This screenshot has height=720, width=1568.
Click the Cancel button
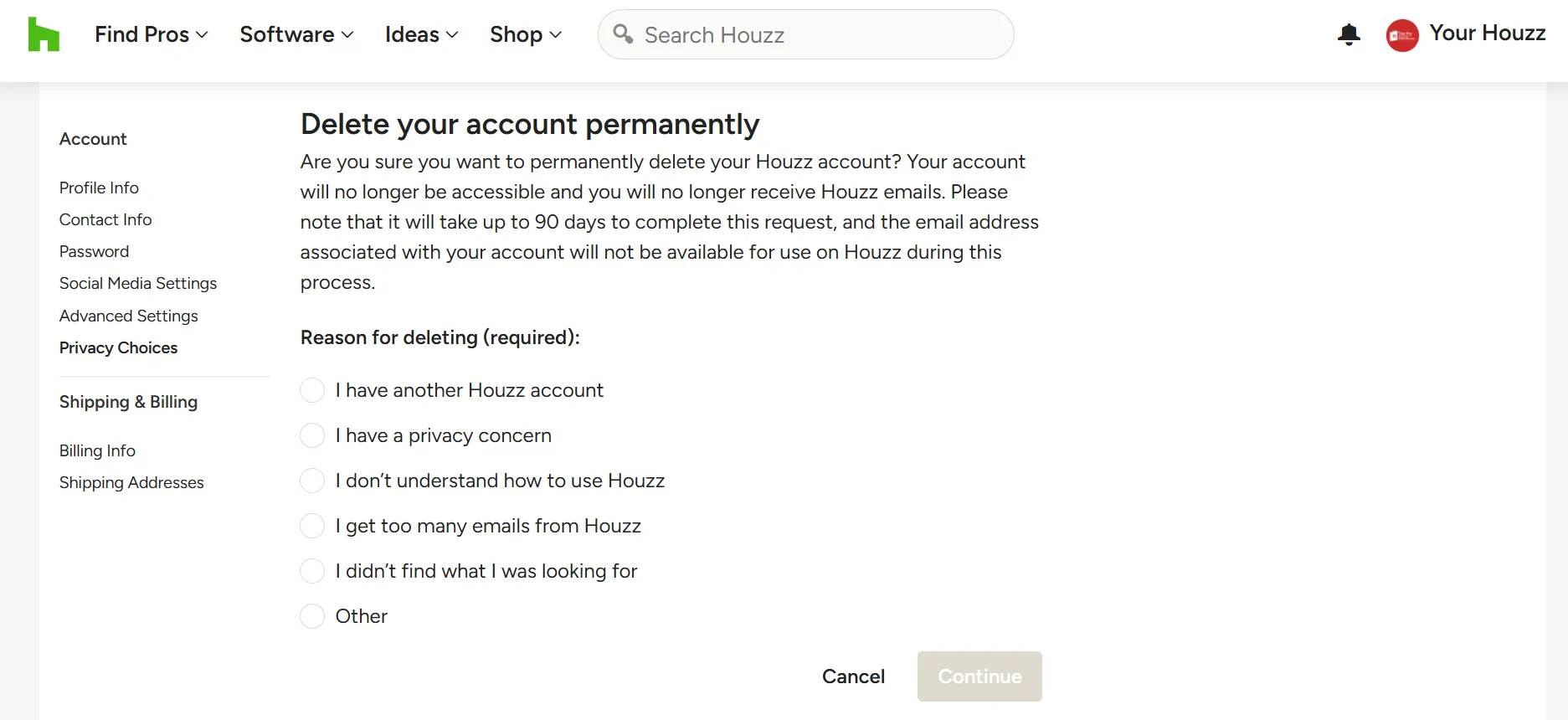(853, 676)
